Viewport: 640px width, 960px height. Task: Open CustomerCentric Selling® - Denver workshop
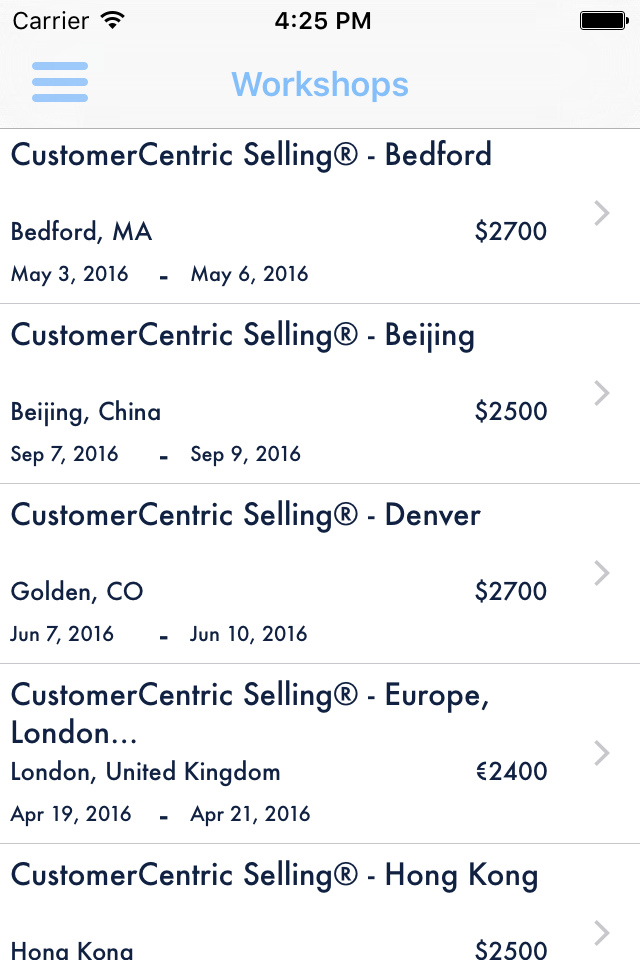[x=245, y=515]
